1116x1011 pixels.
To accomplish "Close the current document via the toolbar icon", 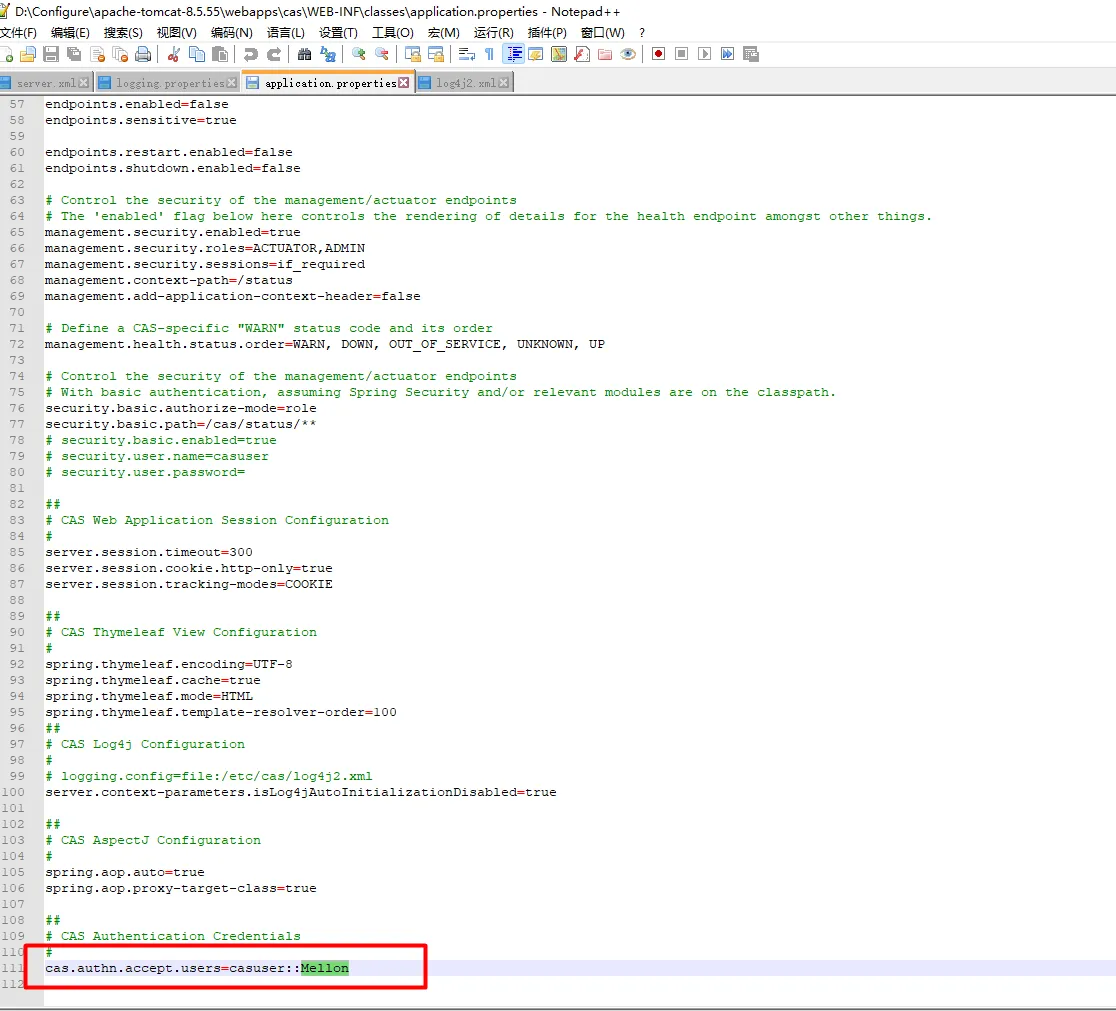I will coord(98,54).
